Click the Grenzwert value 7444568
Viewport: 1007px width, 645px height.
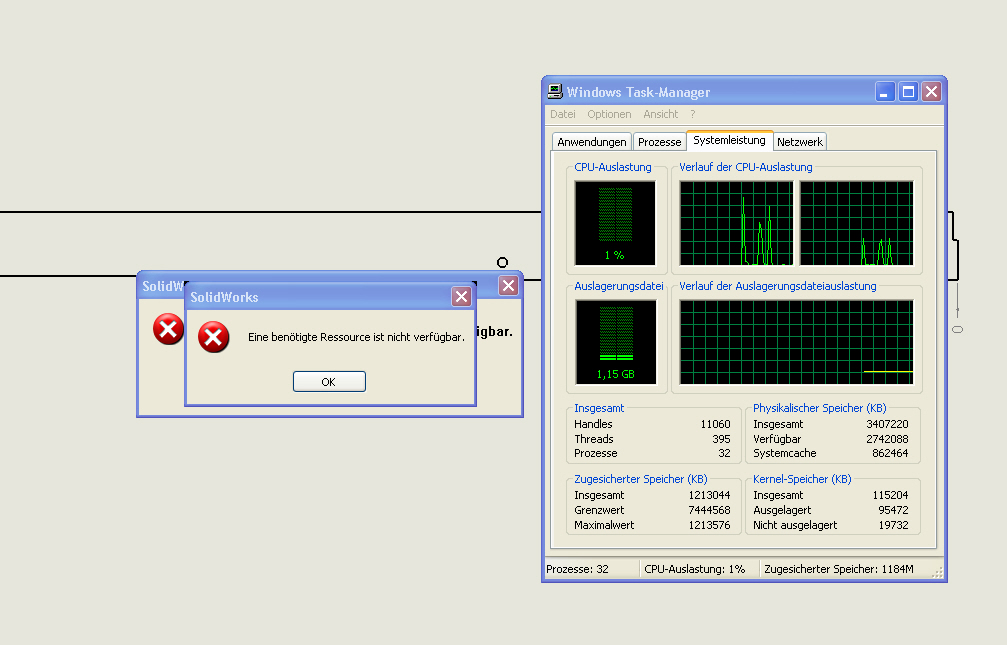(710, 510)
